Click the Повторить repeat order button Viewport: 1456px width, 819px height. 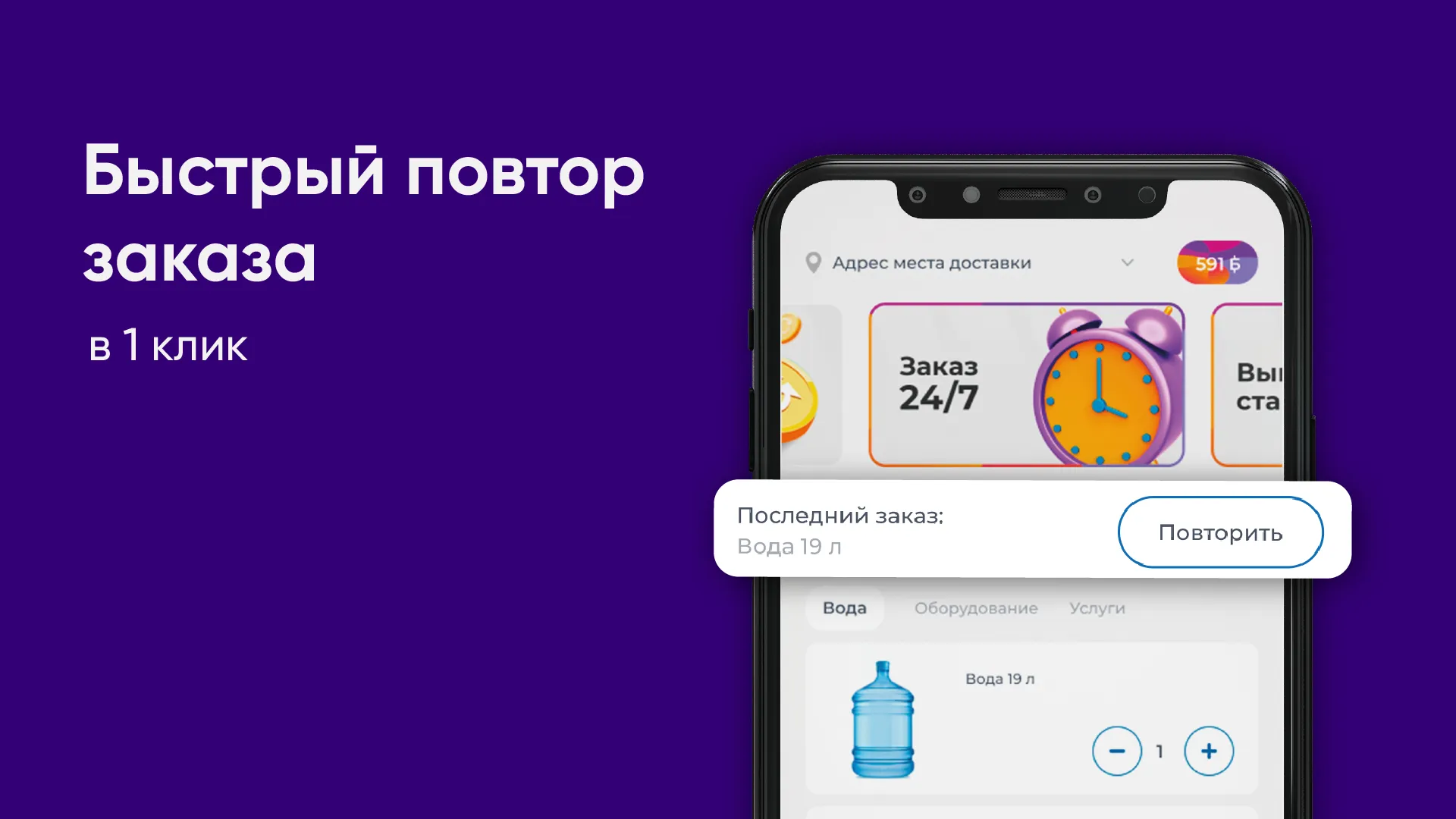(1220, 532)
